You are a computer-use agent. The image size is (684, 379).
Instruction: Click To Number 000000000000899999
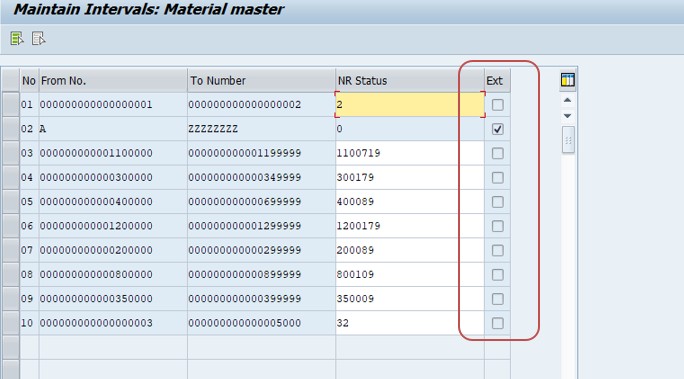262,275
